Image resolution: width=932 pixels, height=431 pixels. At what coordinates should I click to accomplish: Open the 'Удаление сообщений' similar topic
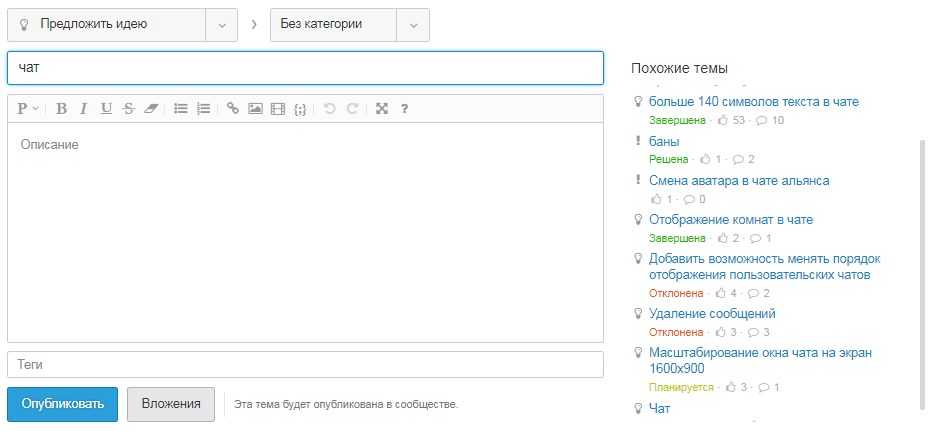pos(712,314)
